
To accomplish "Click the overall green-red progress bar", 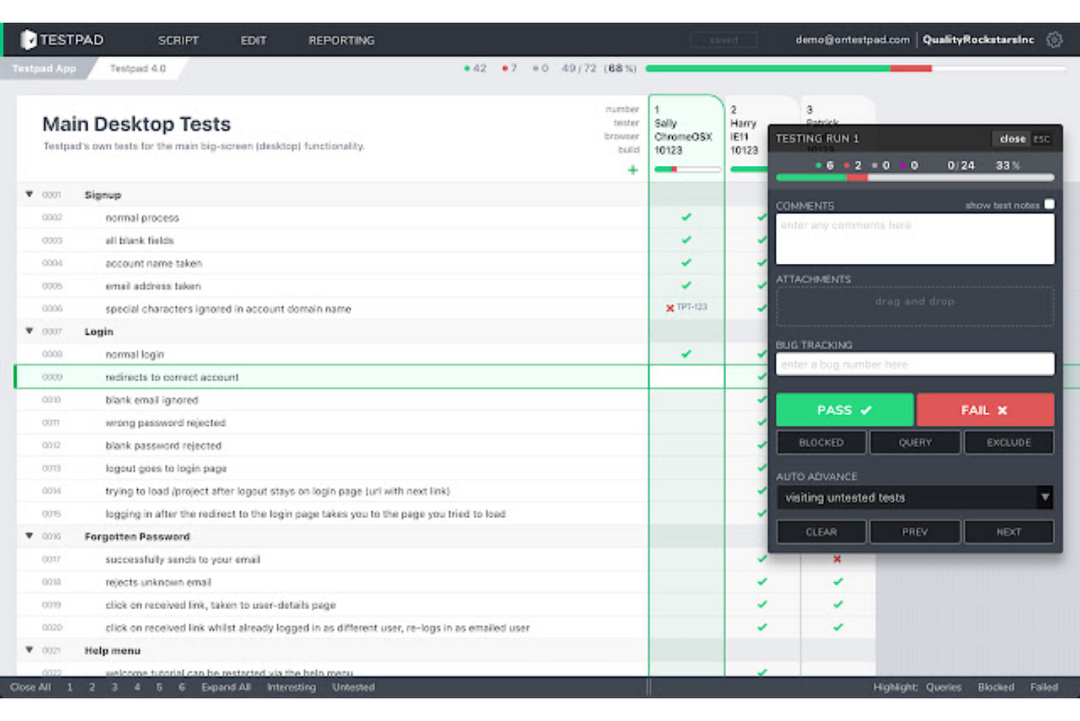I will [x=856, y=68].
